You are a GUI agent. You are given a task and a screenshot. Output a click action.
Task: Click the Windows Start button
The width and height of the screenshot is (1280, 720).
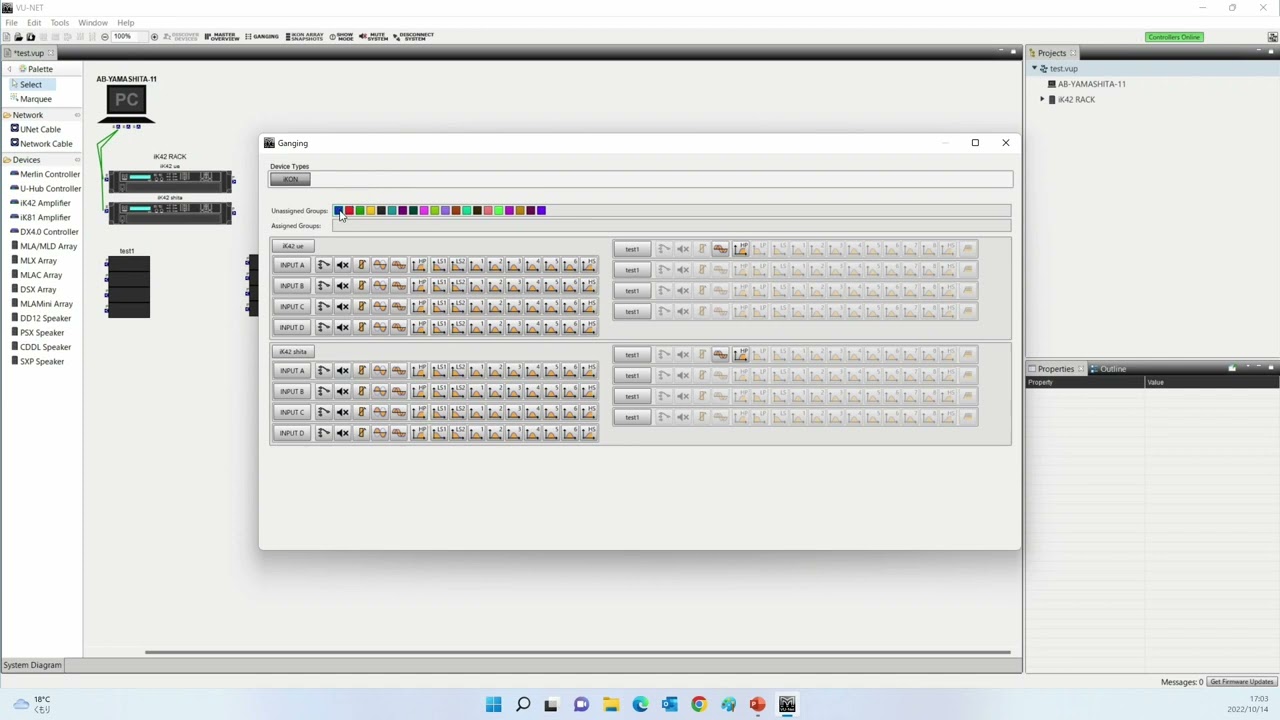click(493, 704)
